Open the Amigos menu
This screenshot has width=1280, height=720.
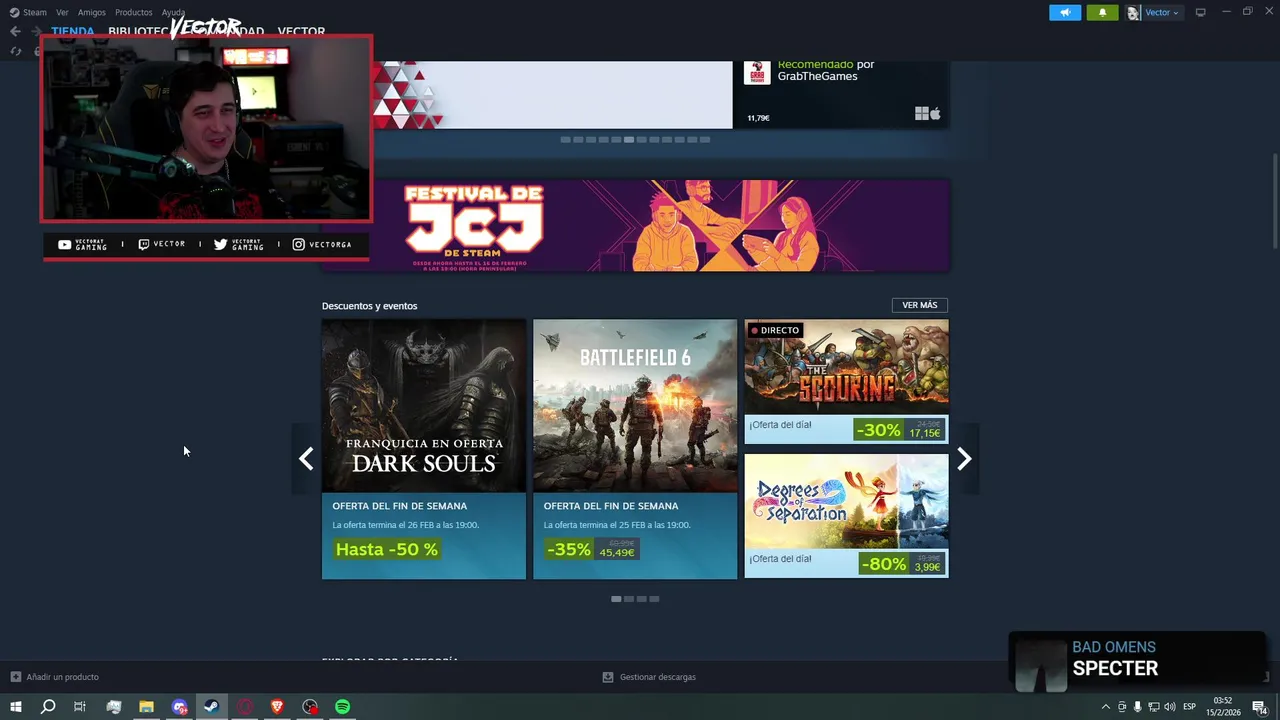point(92,12)
